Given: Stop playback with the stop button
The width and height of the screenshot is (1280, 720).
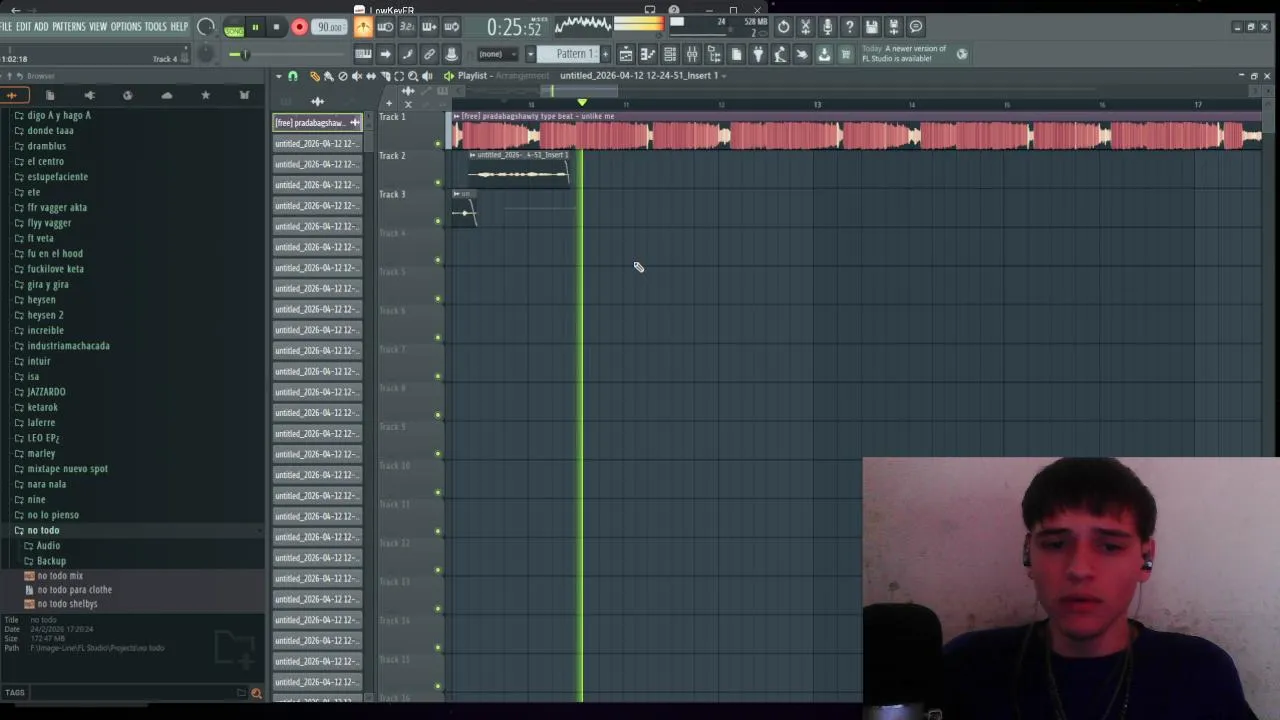Looking at the screenshot, I should [276, 28].
